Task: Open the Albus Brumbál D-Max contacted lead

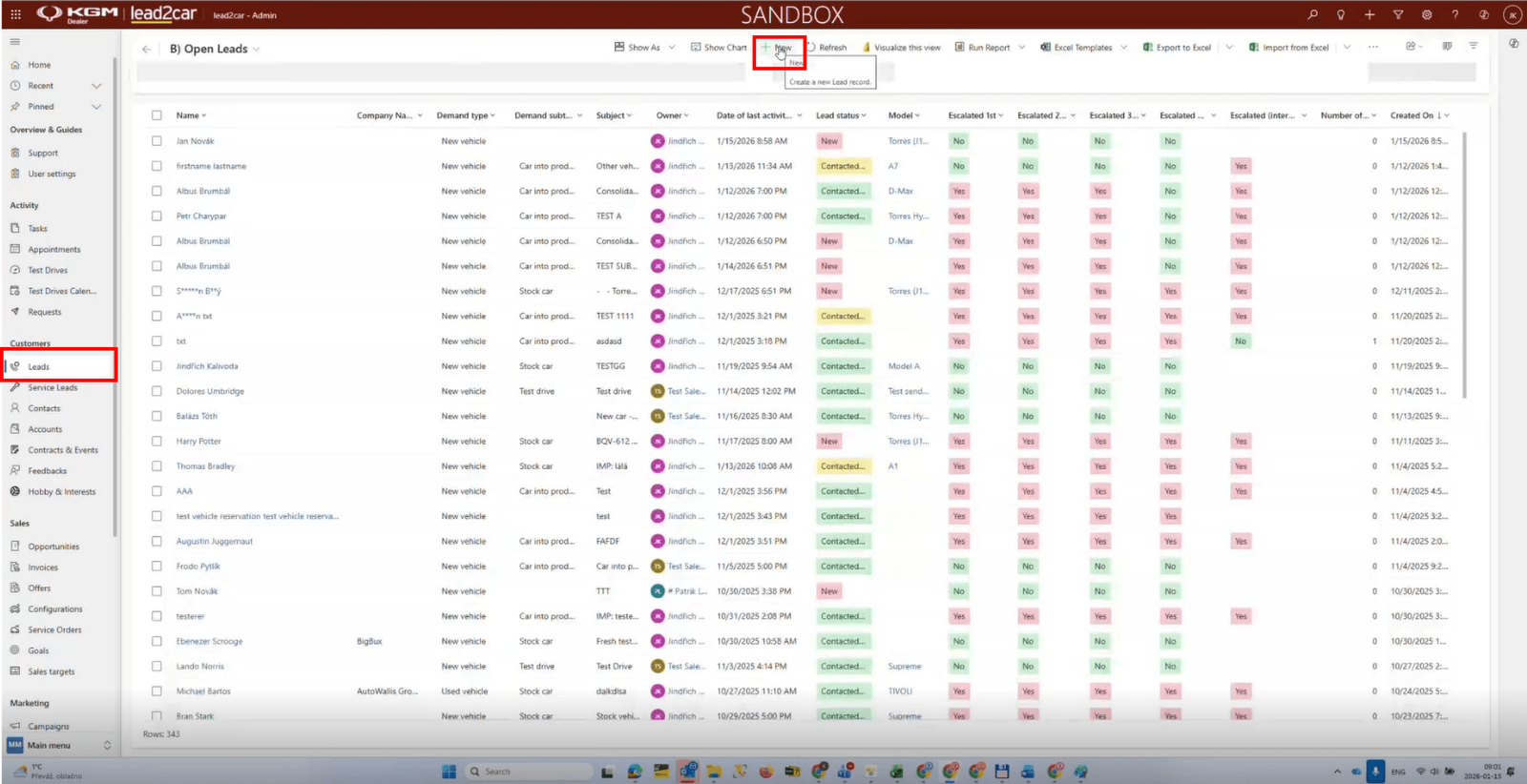Action: (x=202, y=191)
